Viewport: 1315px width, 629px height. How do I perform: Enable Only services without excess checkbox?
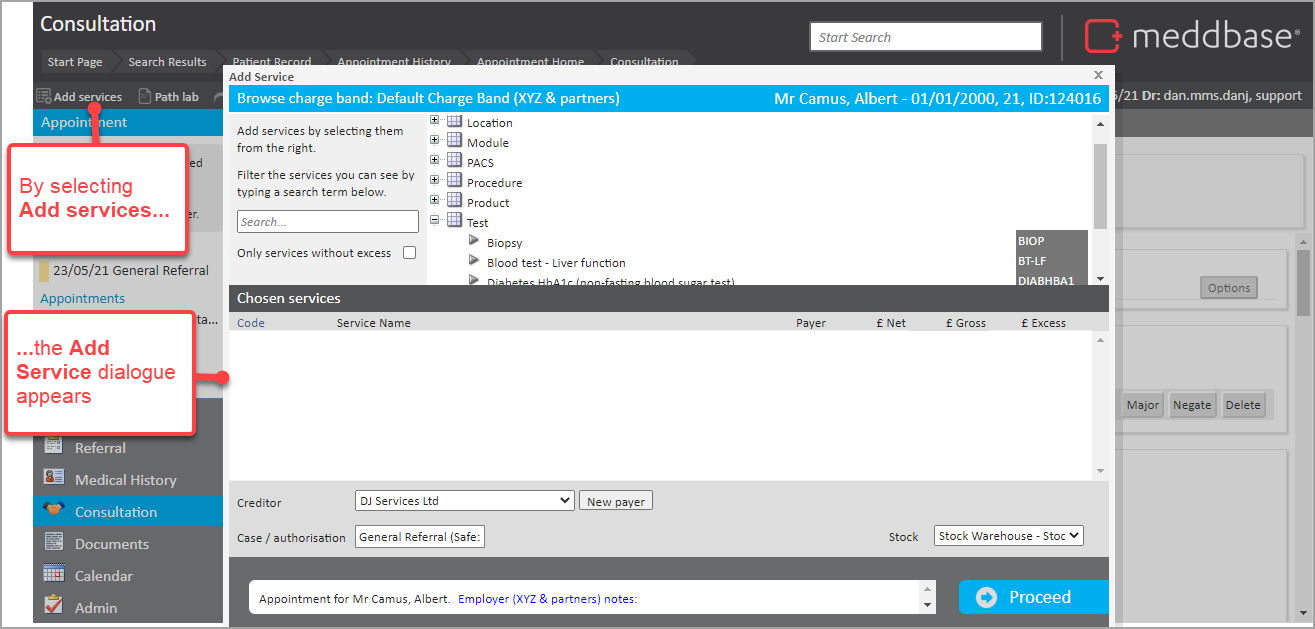pos(409,253)
